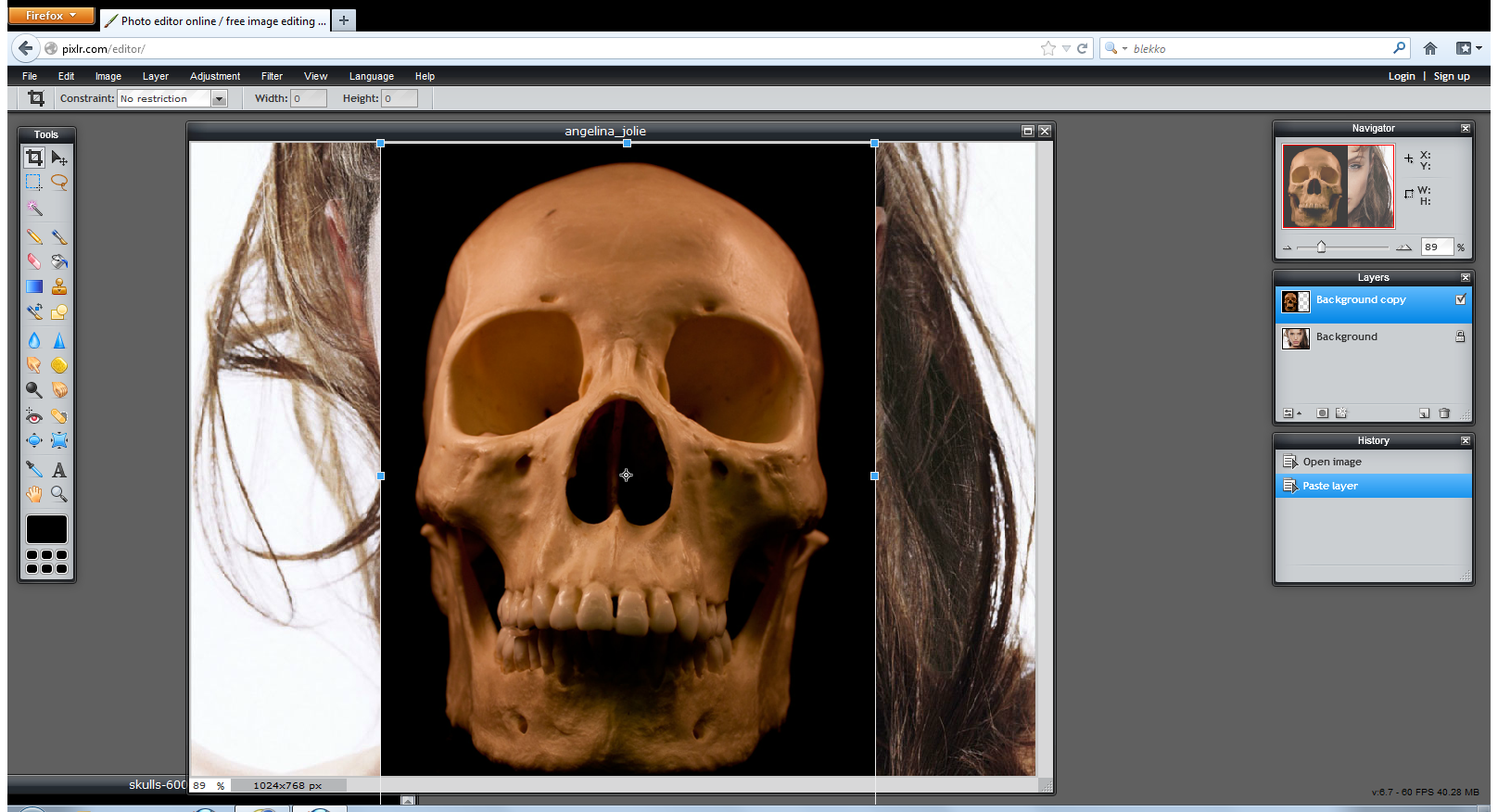Click the crop Width input field
This screenshot has height=812, width=1498.
[x=309, y=98]
